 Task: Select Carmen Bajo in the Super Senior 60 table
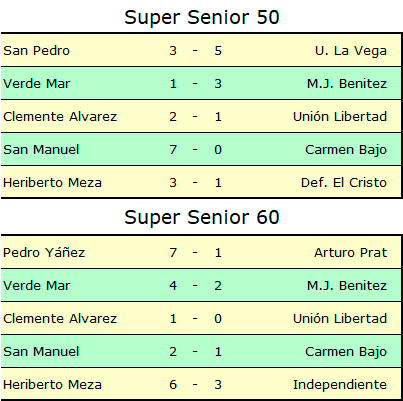346,352
